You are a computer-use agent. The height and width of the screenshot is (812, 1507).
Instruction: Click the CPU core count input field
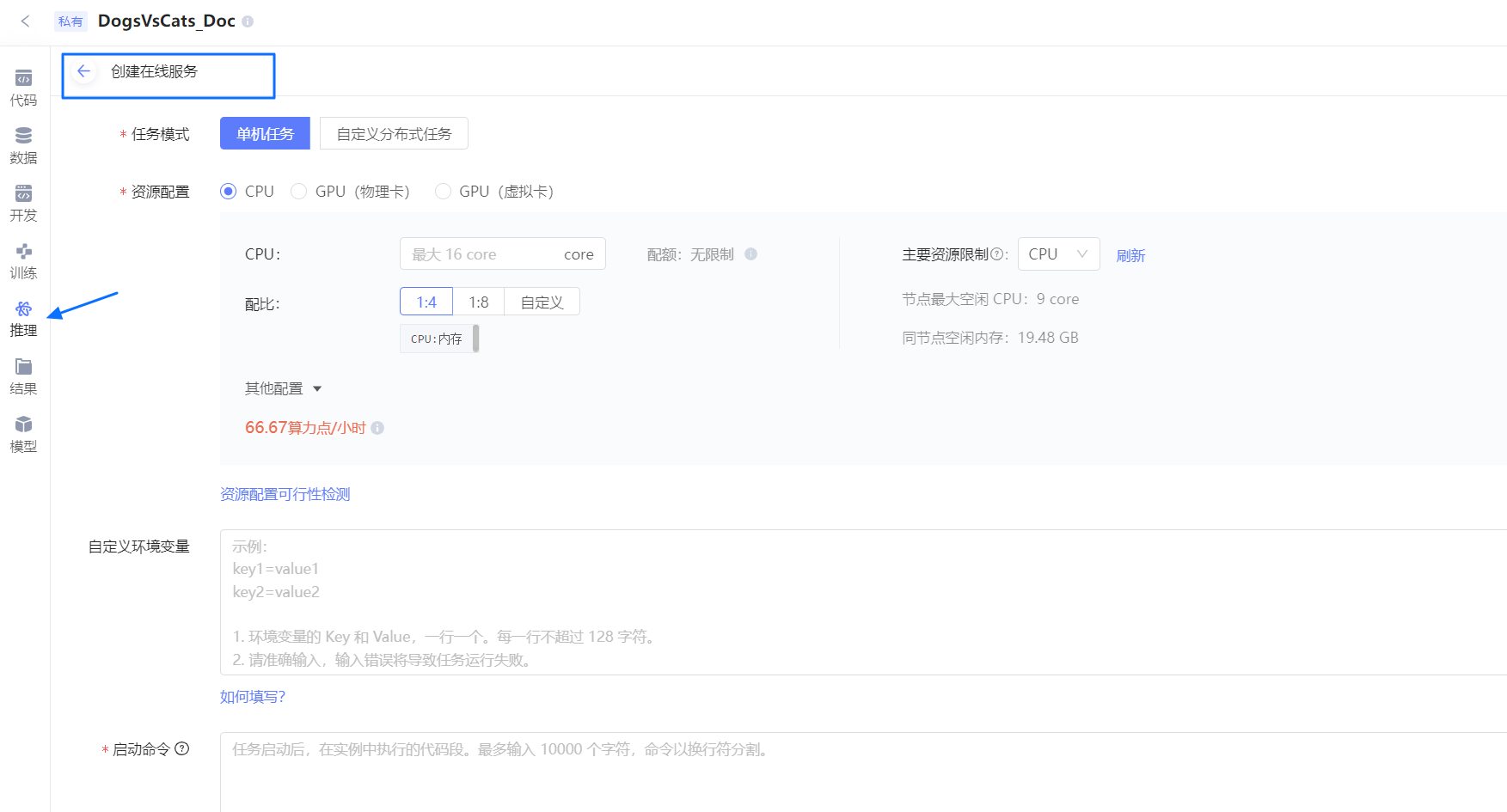pyautogui.click(x=502, y=253)
